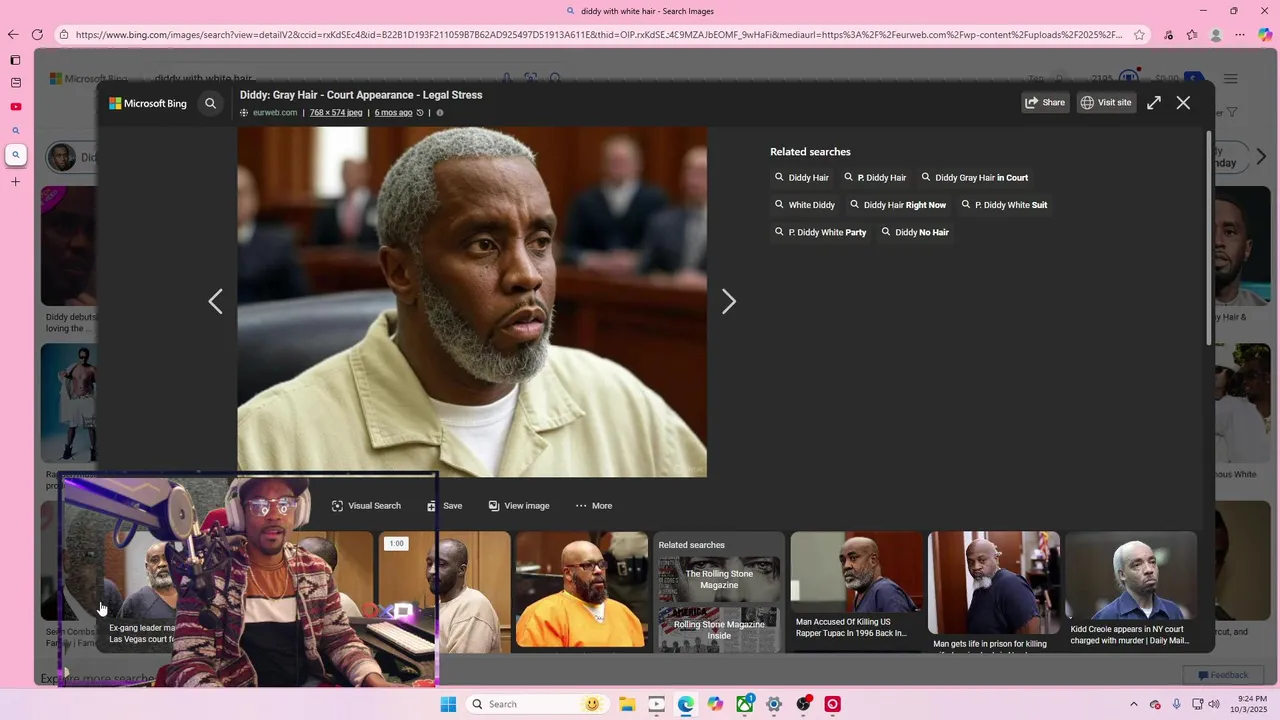Open the More options menu
Screen dimensions: 1280x720
pos(594,506)
